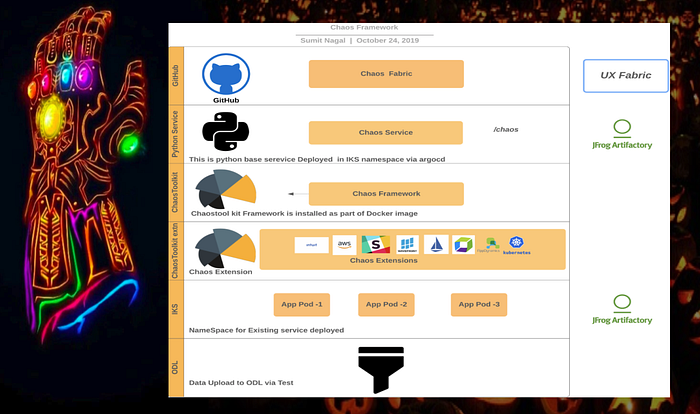Select the AppDynamics extension icon
The width and height of the screenshot is (700, 414).
coord(489,245)
